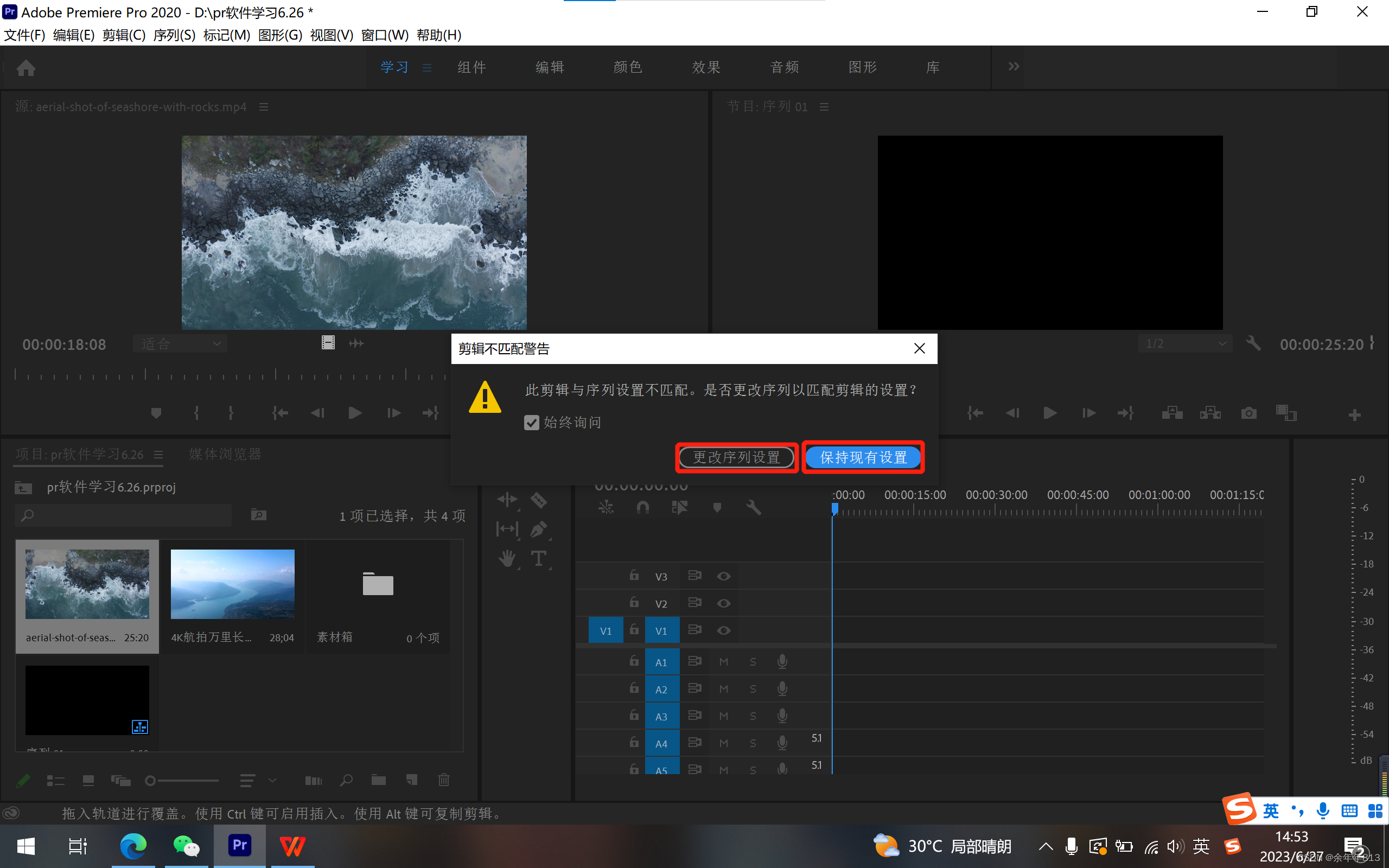Uncheck the 始终询问 checkbox

532,423
